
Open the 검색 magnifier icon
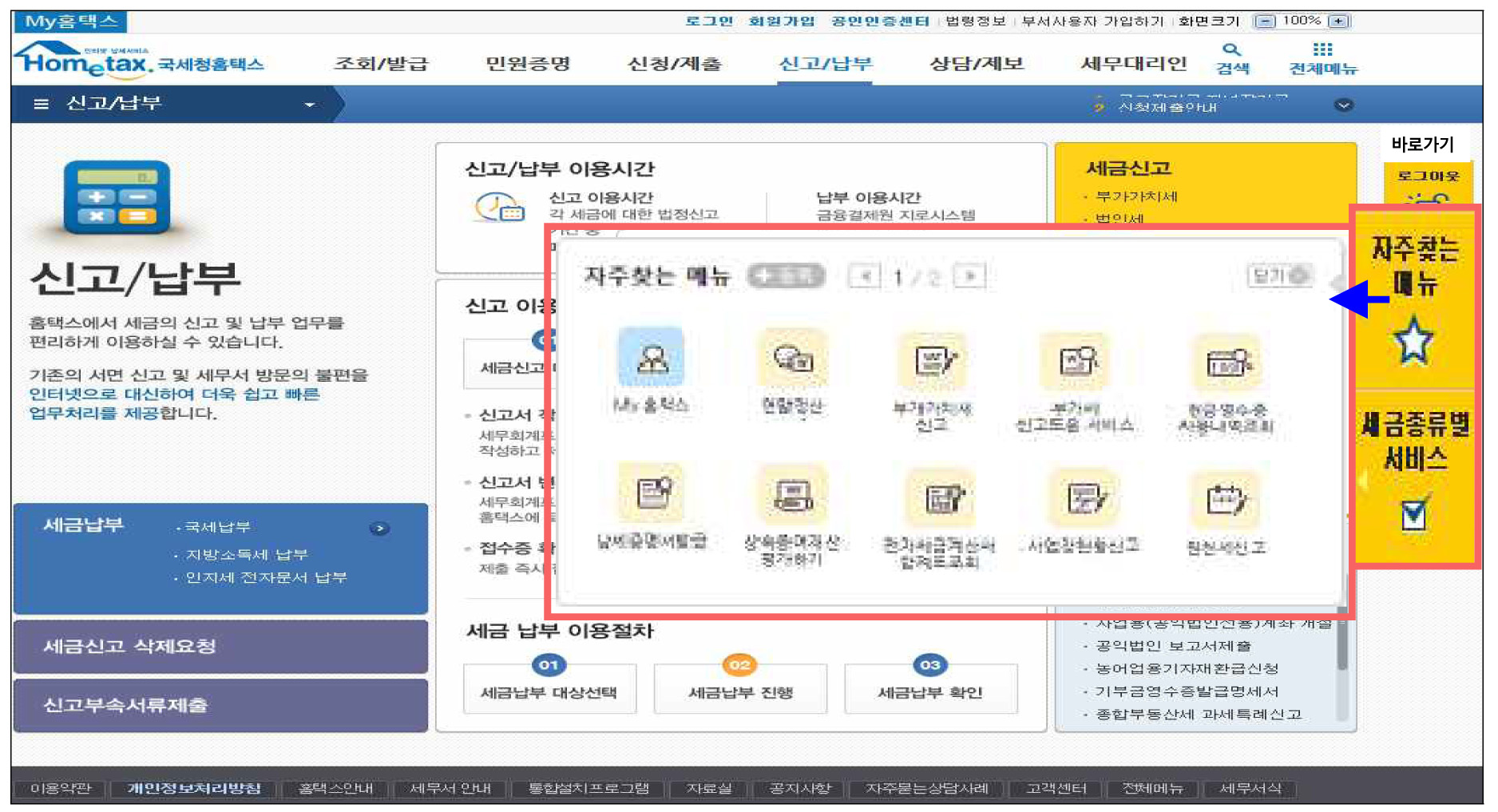click(1232, 50)
